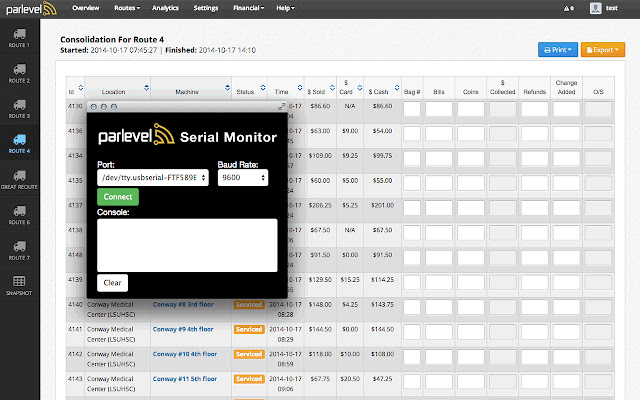Click the $20.50 card value

coord(350,379)
